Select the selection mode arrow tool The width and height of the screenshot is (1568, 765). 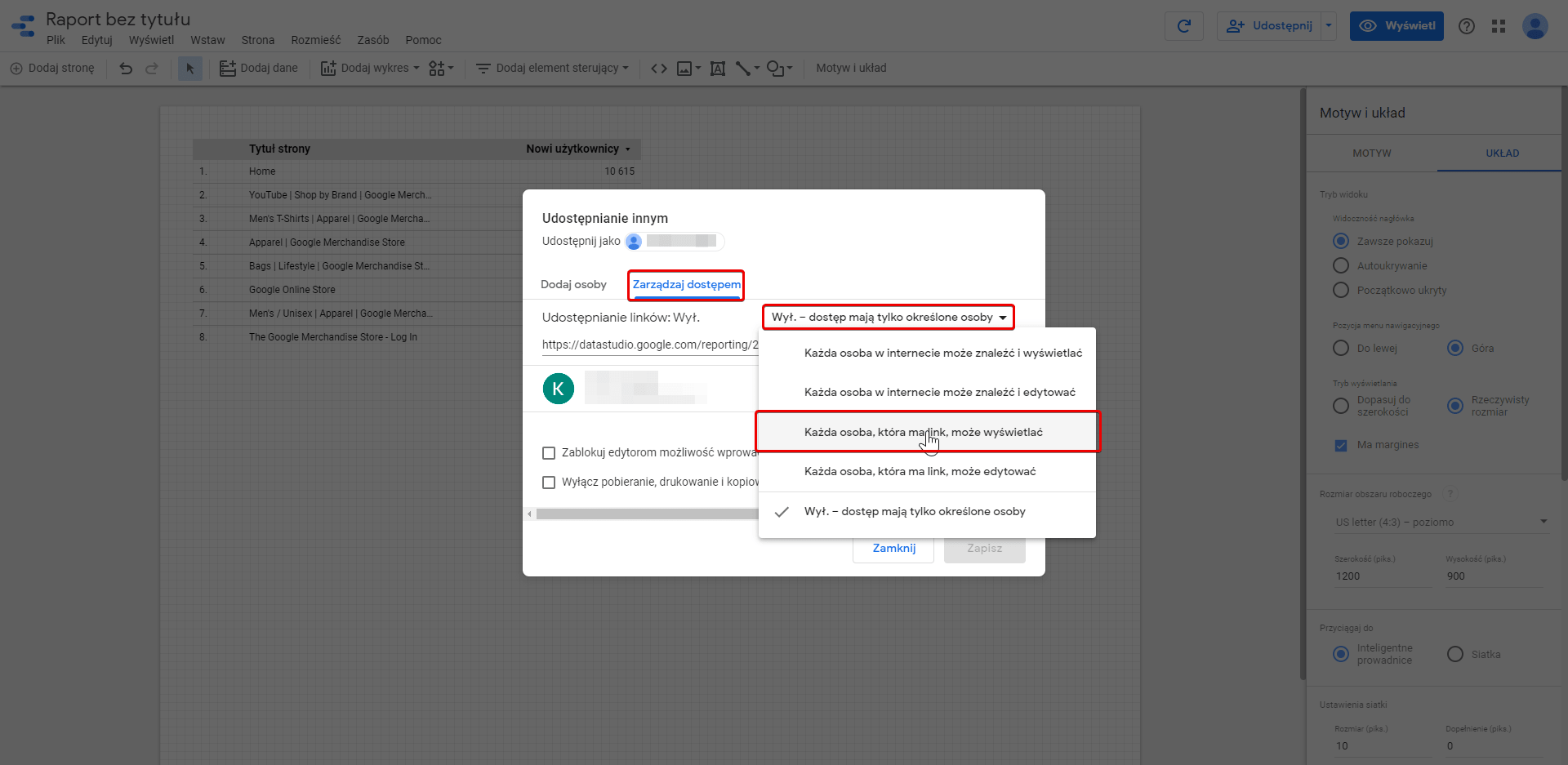(190, 69)
